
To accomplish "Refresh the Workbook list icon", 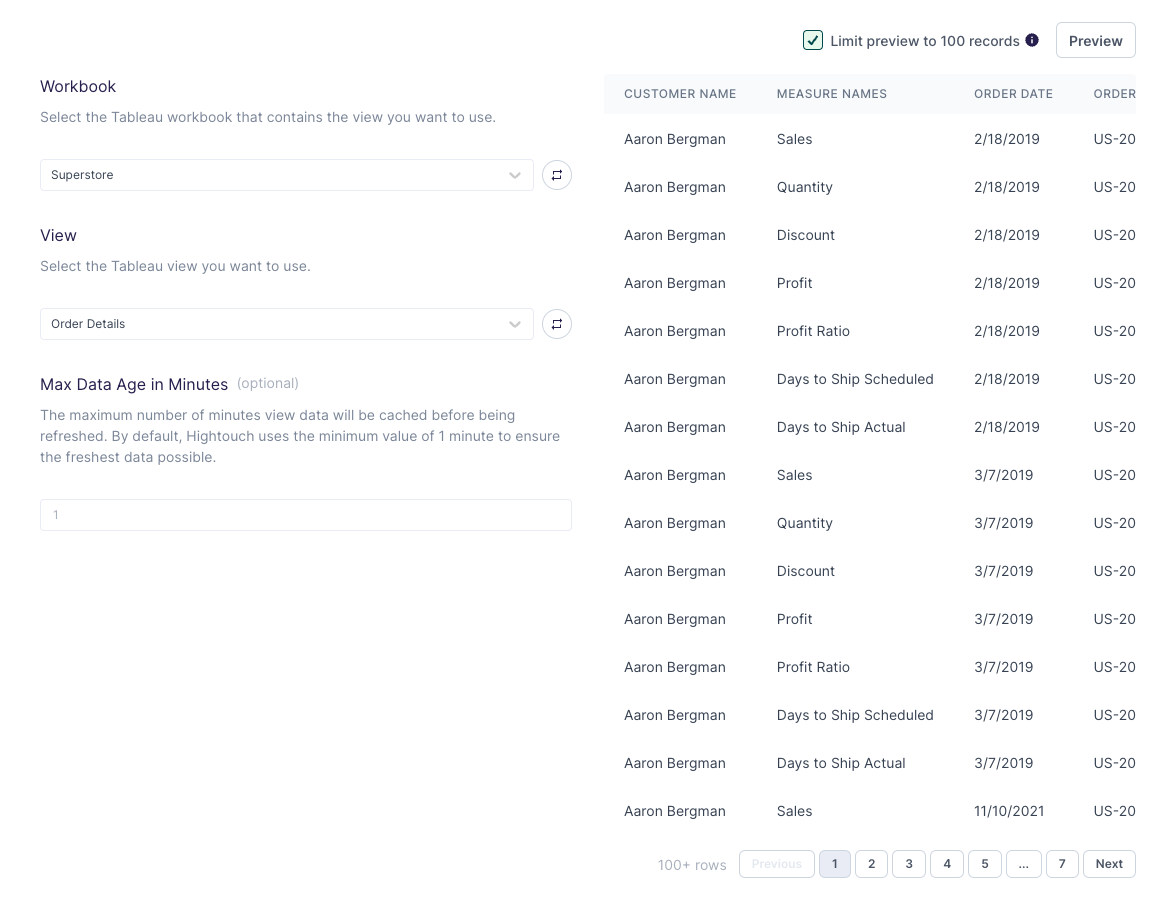I will 557,175.
